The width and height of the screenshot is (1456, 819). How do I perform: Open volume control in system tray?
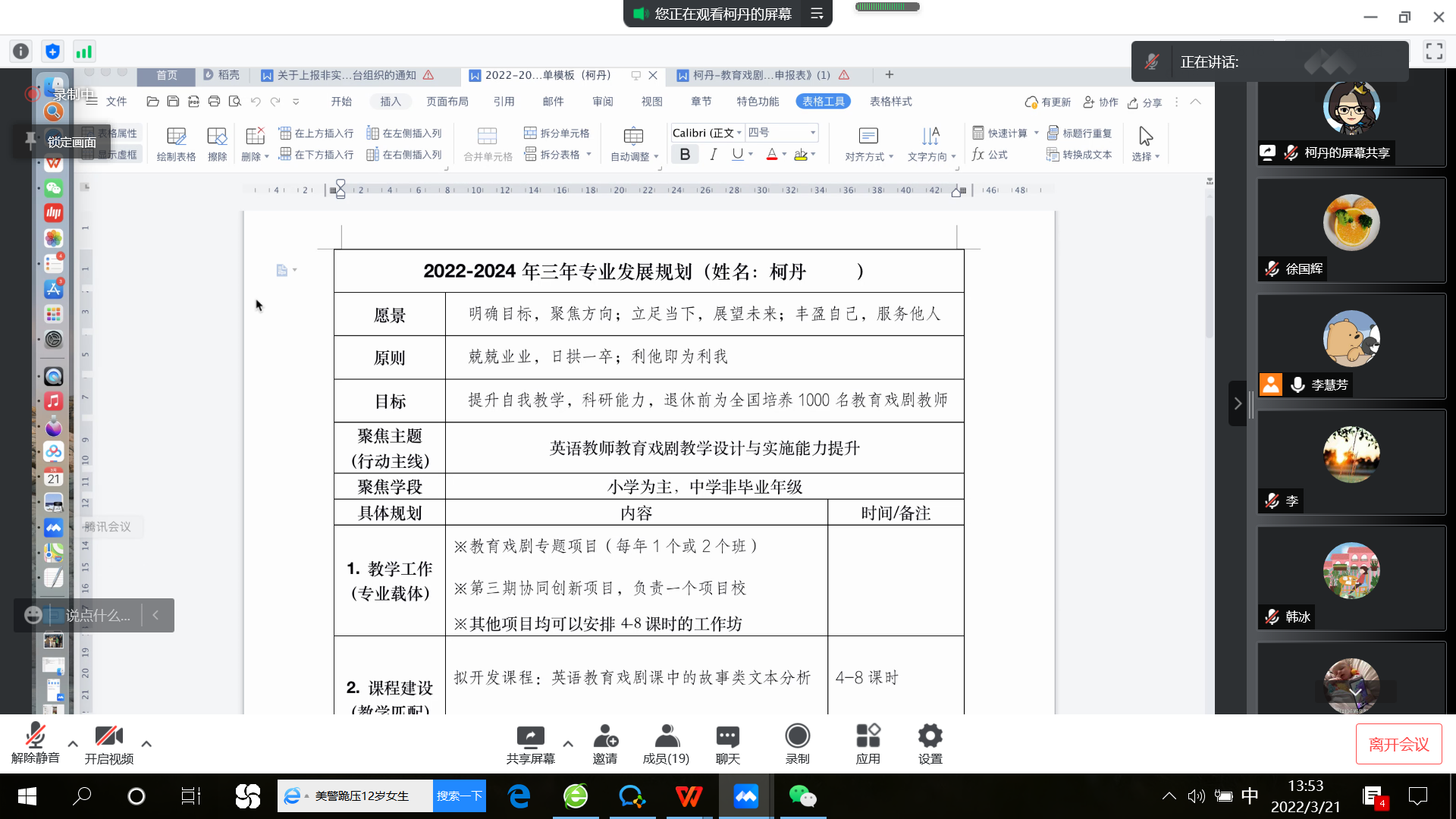[x=1196, y=796]
